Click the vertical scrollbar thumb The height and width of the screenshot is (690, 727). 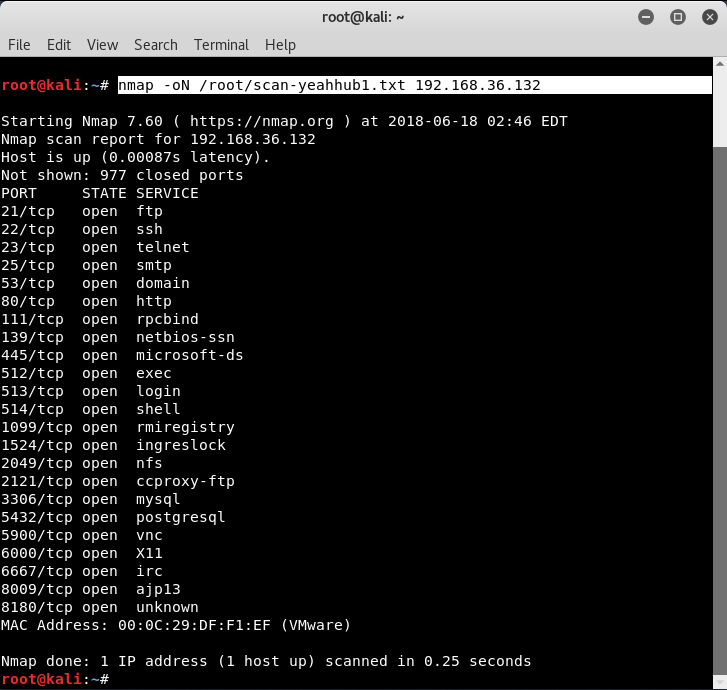pyautogui.click(x=720, y=410)
